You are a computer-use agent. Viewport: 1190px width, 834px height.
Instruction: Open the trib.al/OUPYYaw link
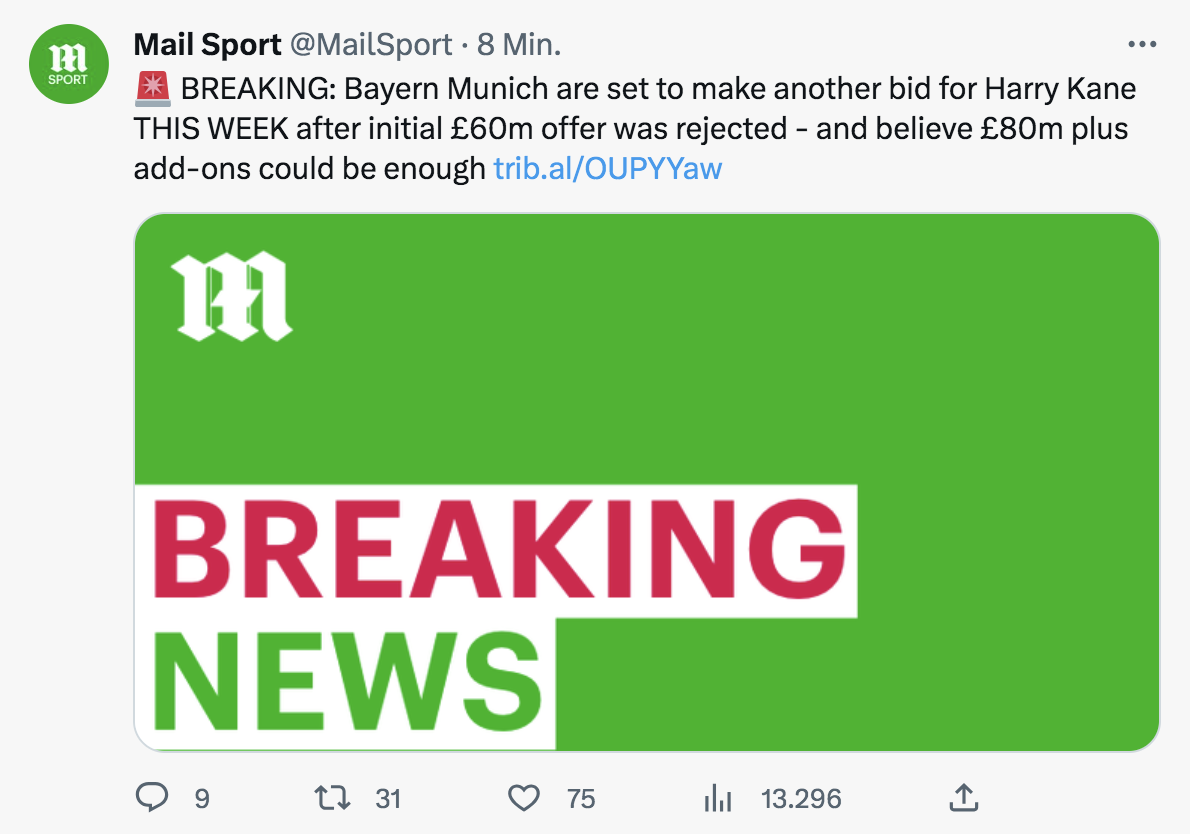click(607, 168)
